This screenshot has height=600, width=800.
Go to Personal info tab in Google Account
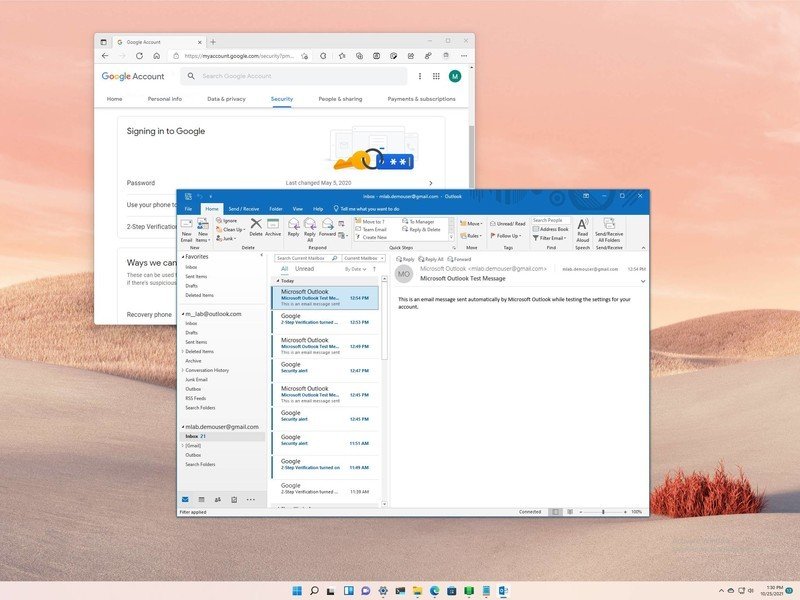[x=164, y=99]
